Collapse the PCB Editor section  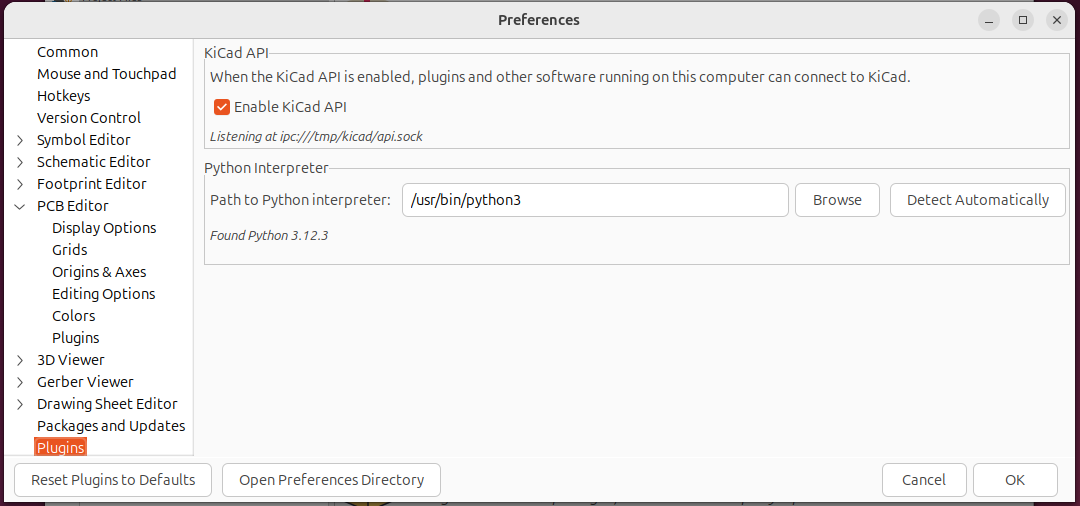[x=20, y=206]
